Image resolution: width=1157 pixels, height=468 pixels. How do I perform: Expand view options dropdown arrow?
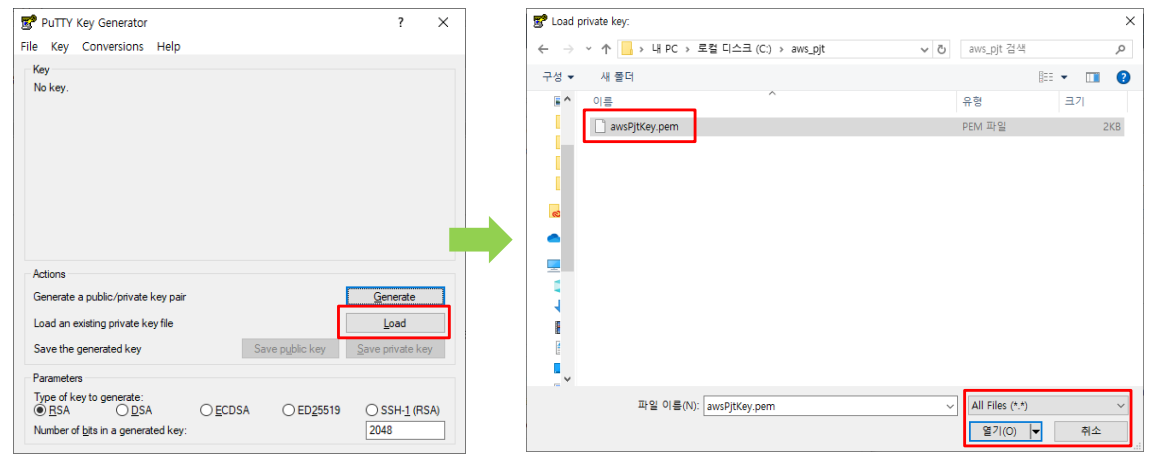coord(1064,77)
